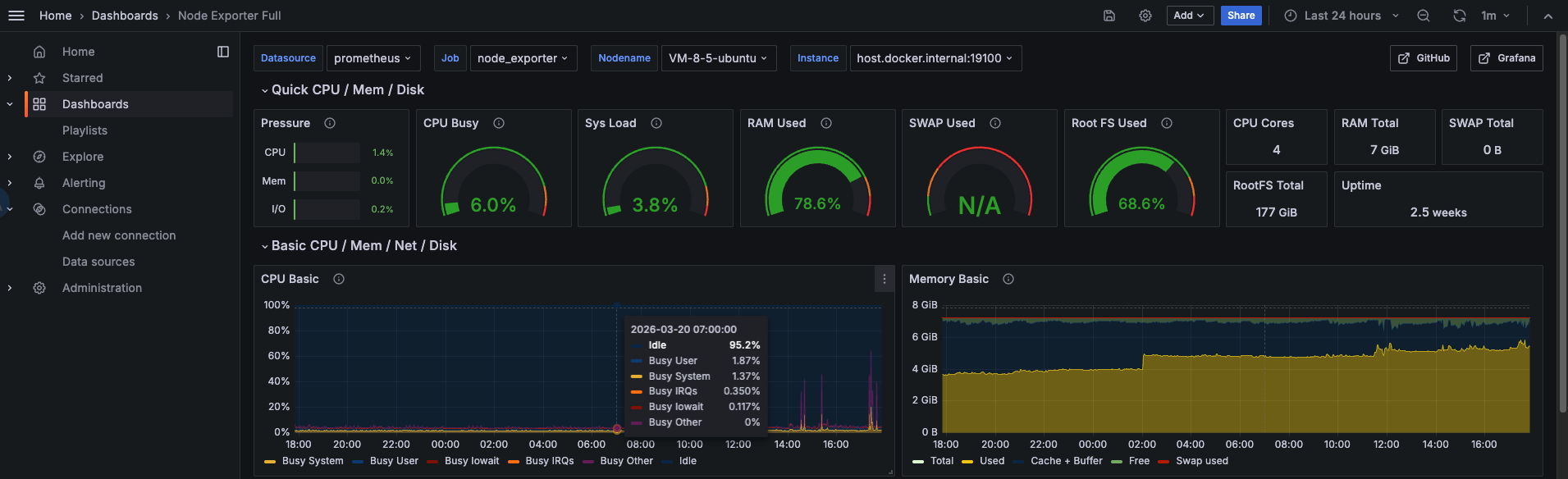Refresh the dashboard with refresh icon

point(1459,16)
